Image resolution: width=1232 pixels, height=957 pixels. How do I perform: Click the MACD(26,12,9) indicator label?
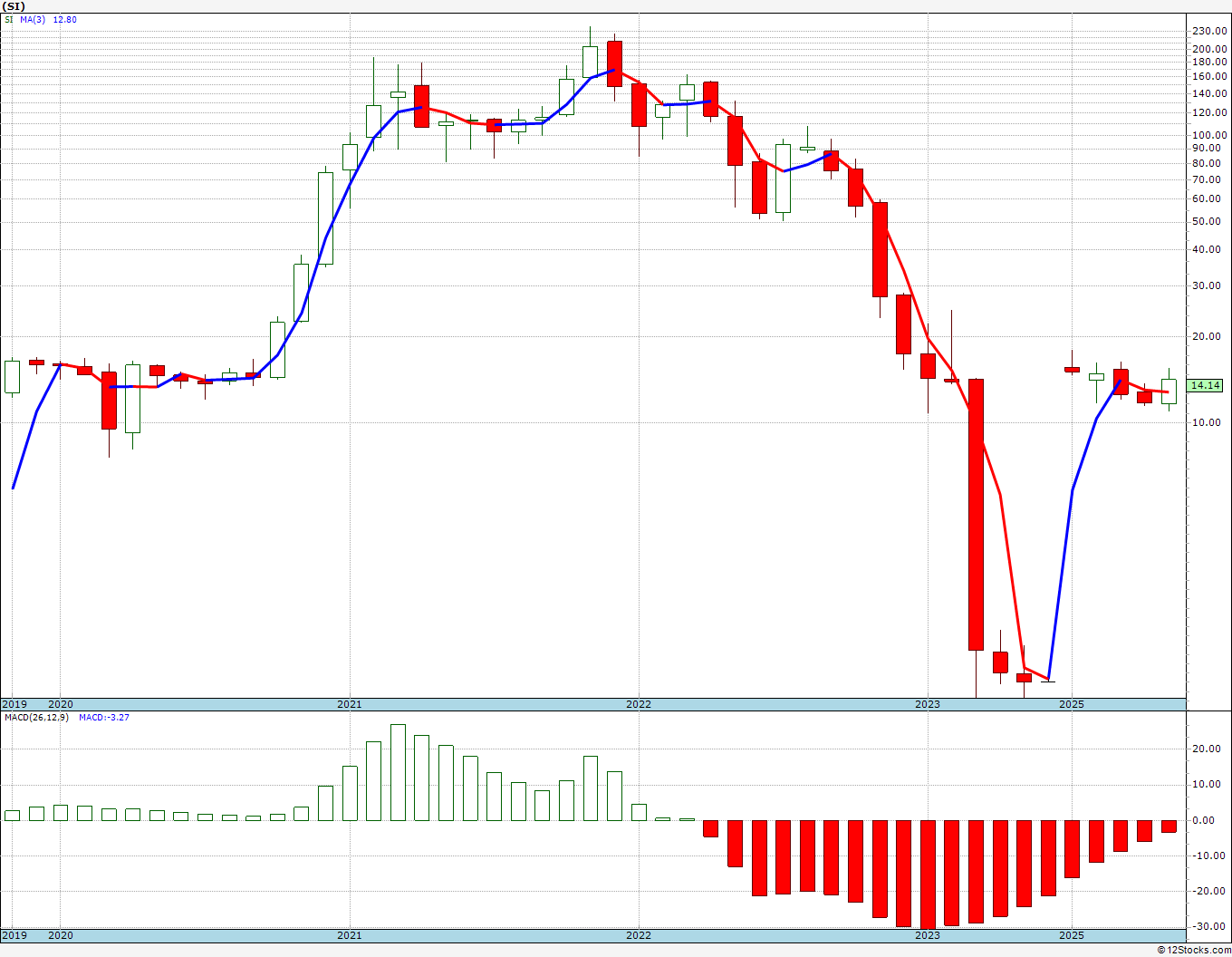tap(36, 718)
